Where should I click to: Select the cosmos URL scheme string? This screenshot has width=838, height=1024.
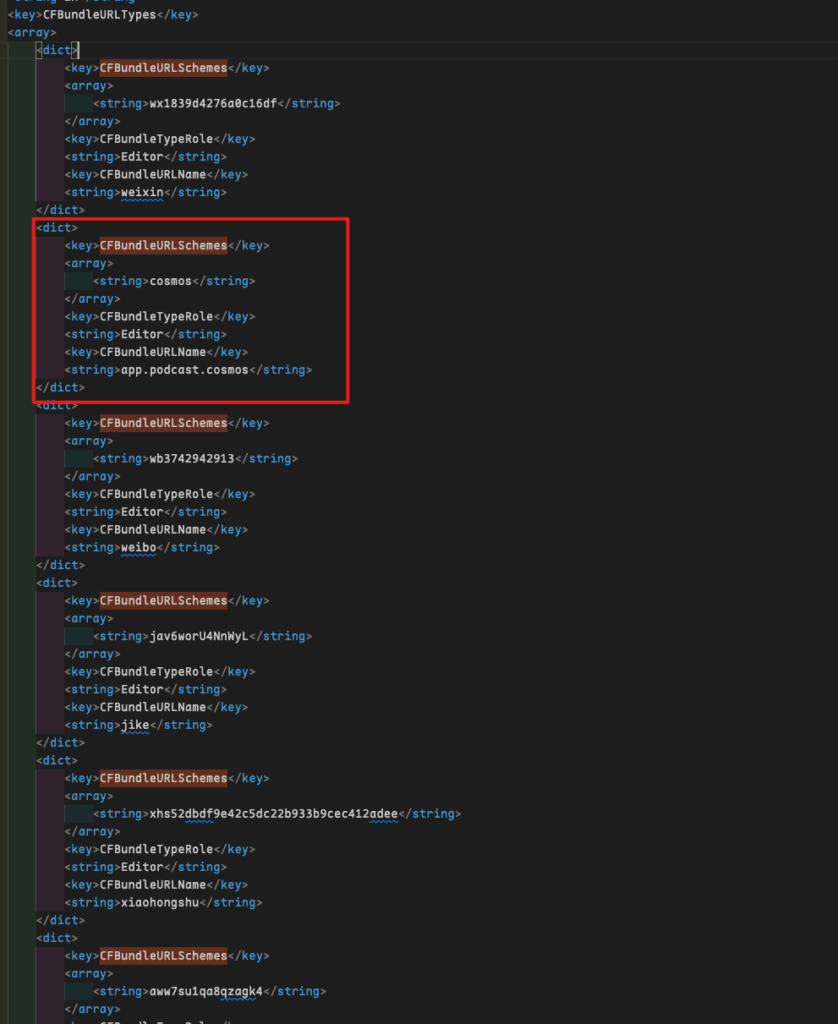click(x=170, y=281)
